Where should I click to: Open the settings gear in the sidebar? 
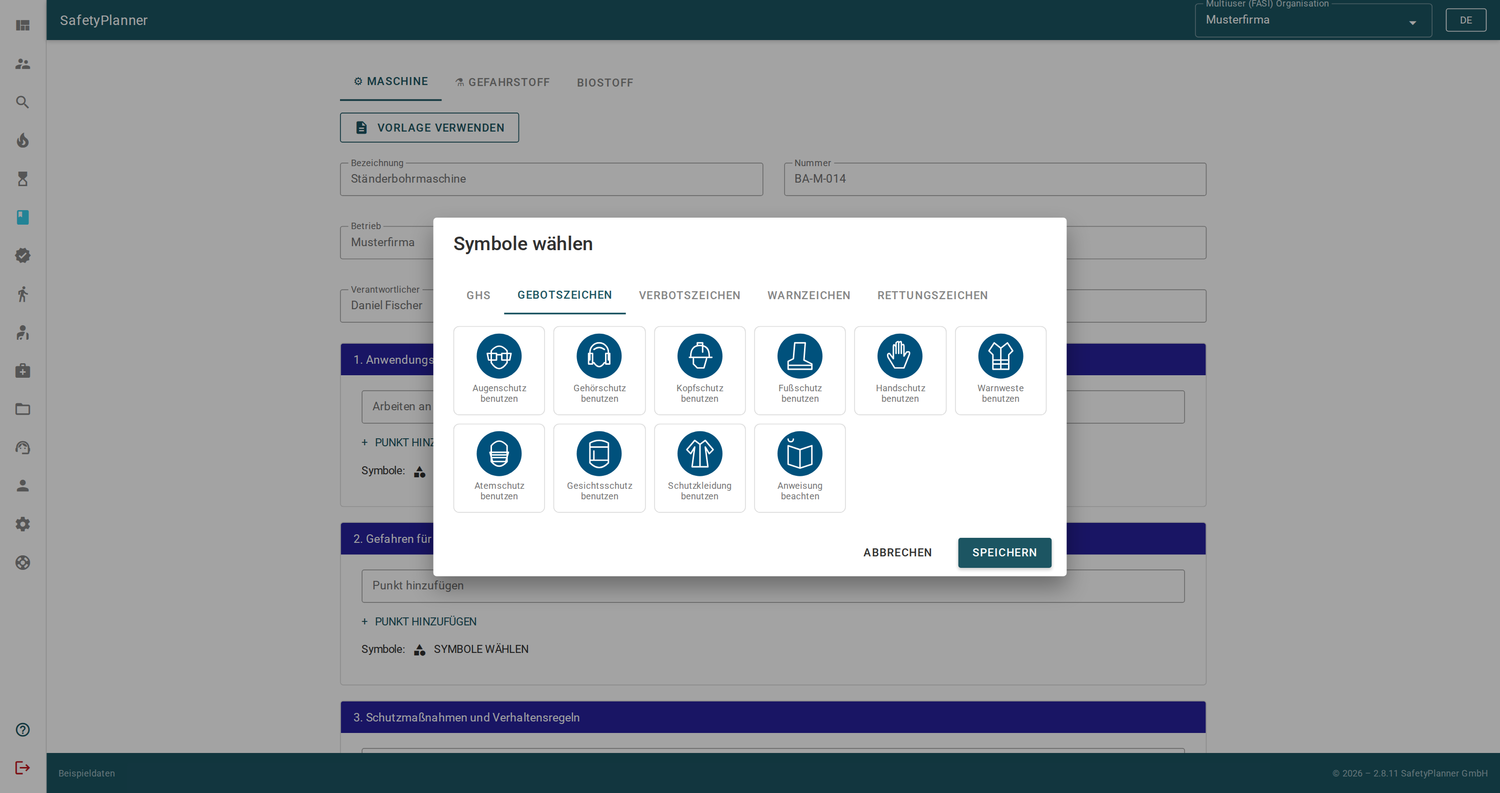(x=23, y=524)
